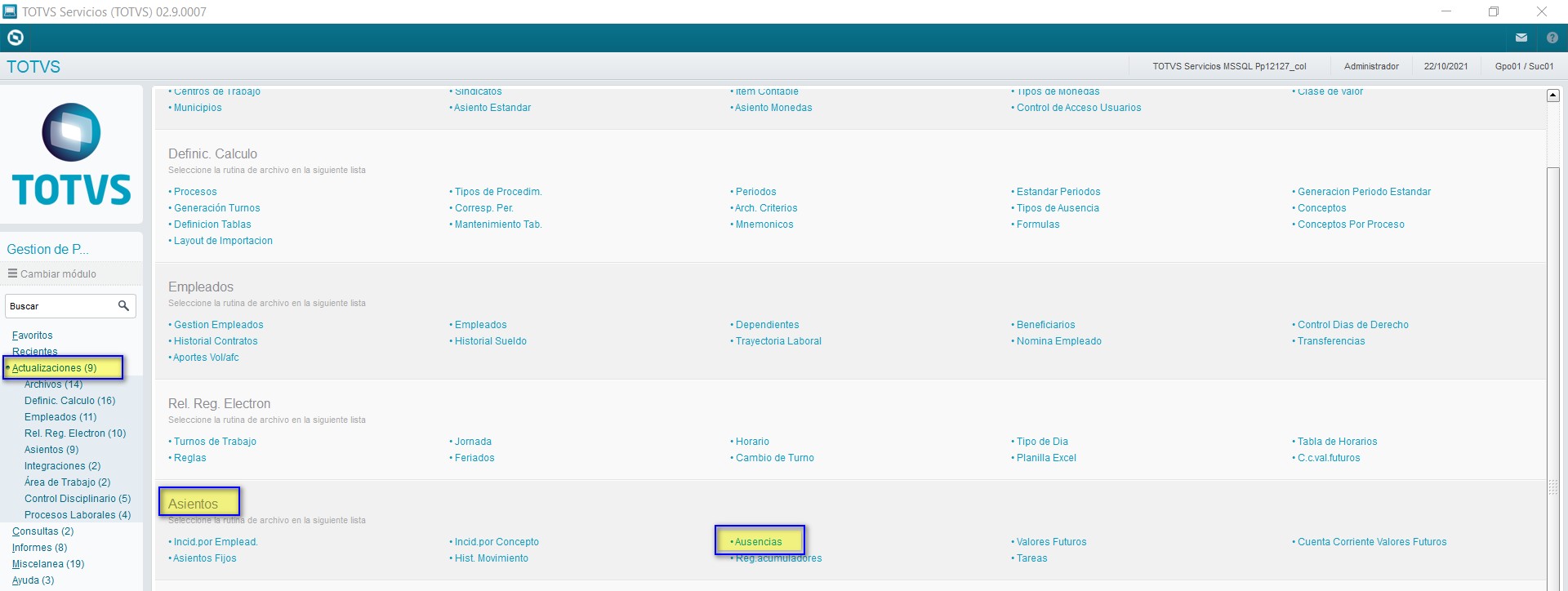
Task: Open Cambio de Turno routine
Action: 774,458
